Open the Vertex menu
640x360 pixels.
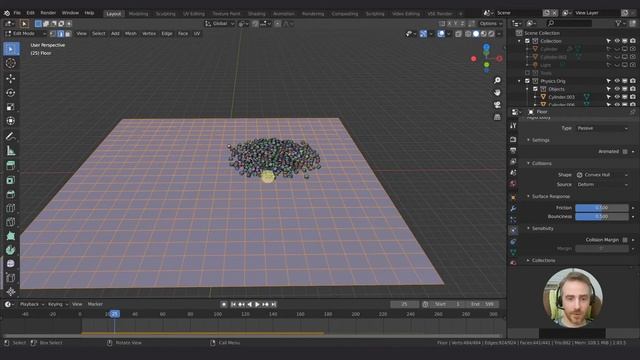coord(149,34)
